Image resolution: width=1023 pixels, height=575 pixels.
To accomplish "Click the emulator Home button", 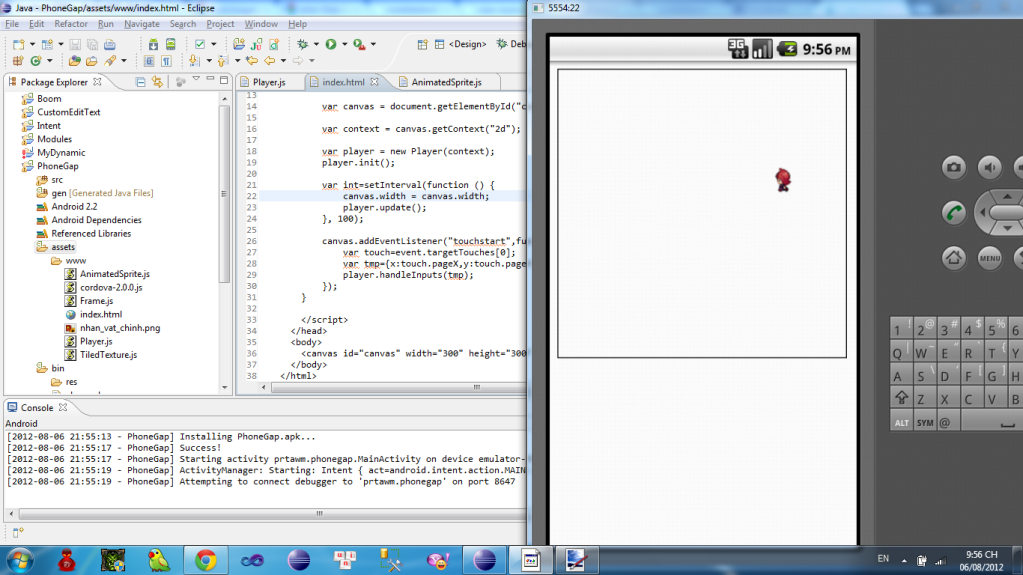I will point(953,257).
